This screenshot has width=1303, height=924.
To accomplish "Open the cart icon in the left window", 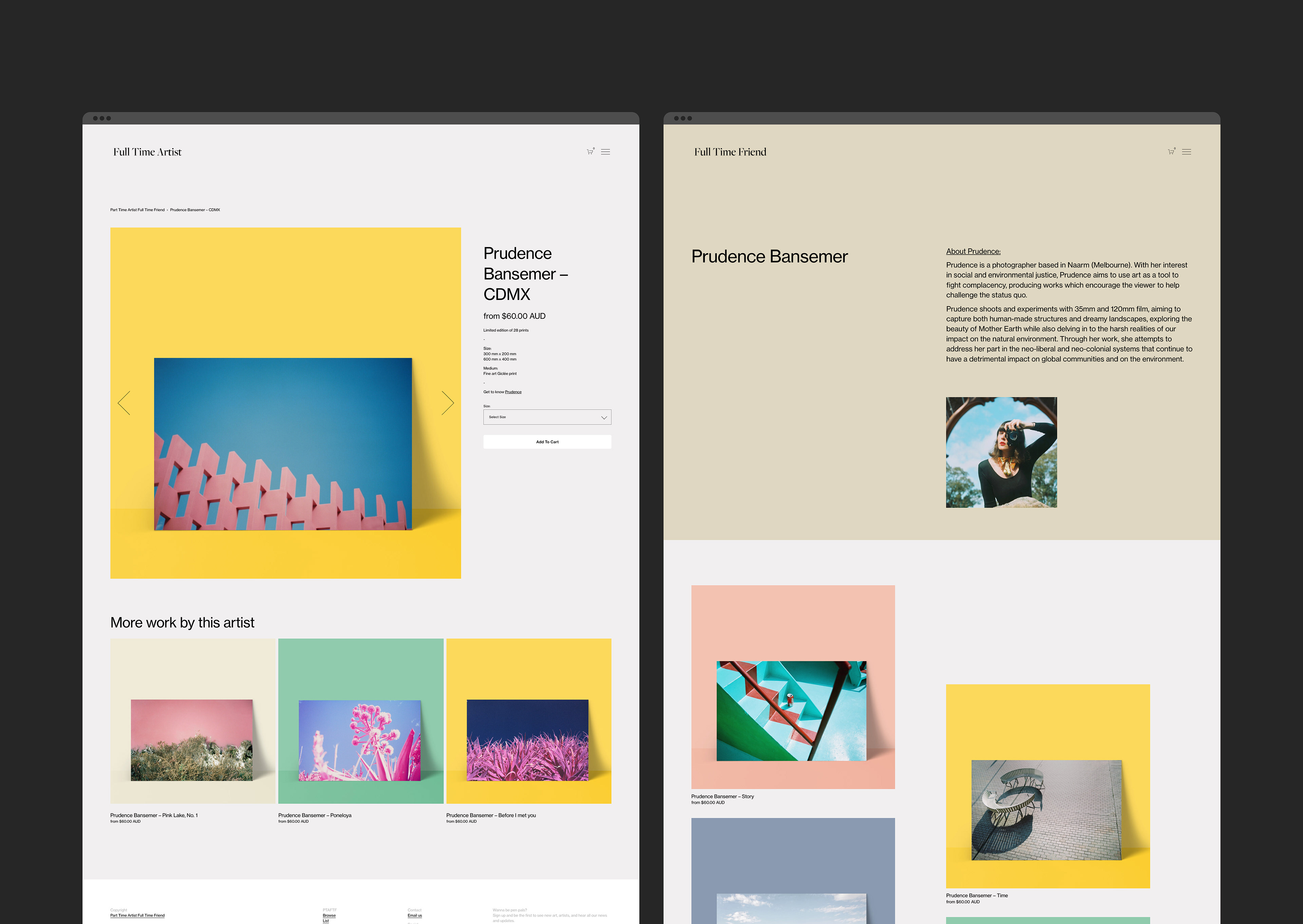I will pos(590,151).
